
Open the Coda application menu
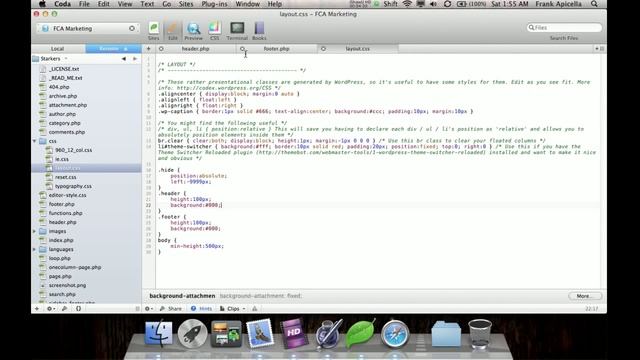click(62, 4)
